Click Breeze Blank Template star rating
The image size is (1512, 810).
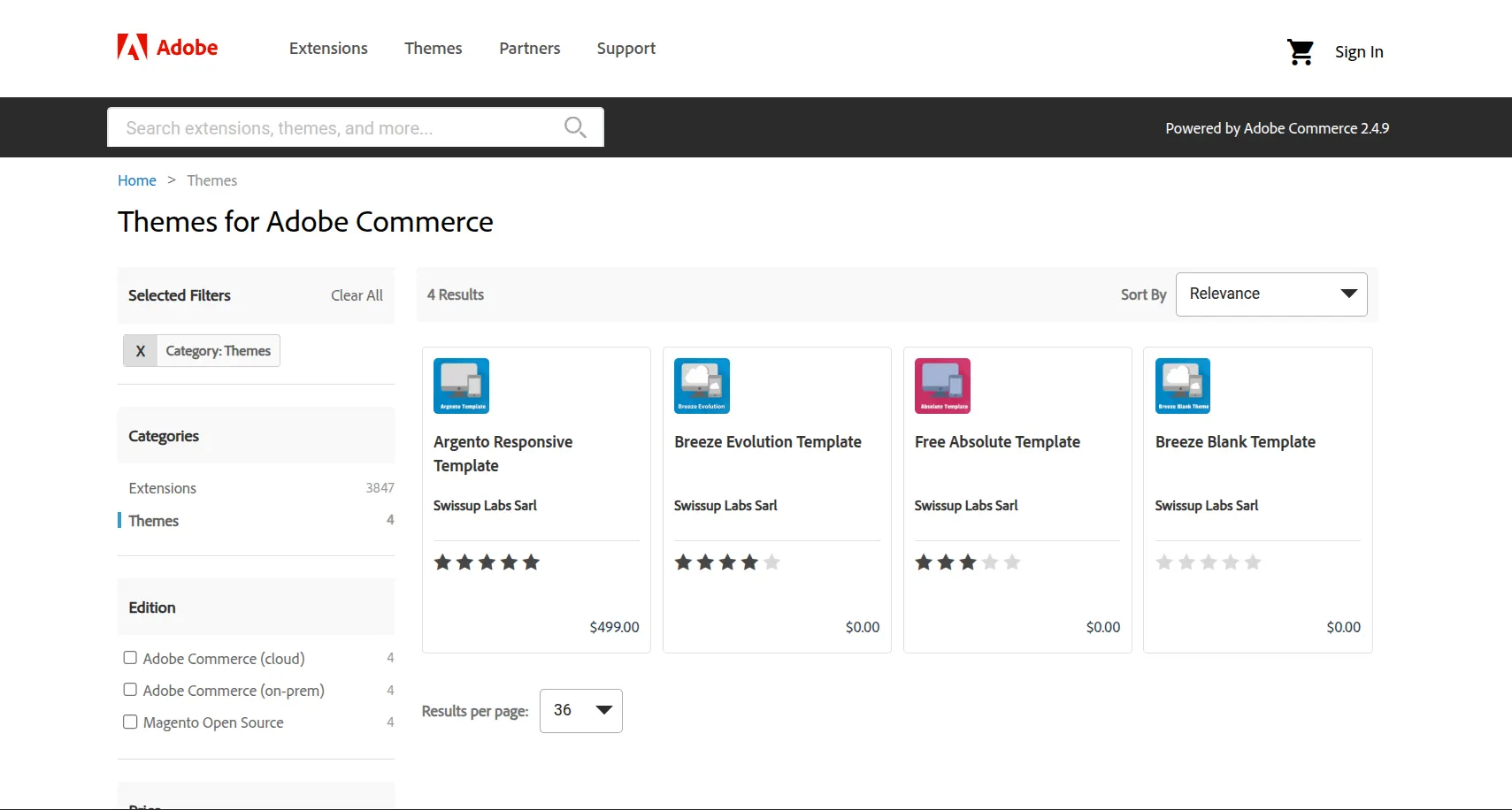[1209, 562]
